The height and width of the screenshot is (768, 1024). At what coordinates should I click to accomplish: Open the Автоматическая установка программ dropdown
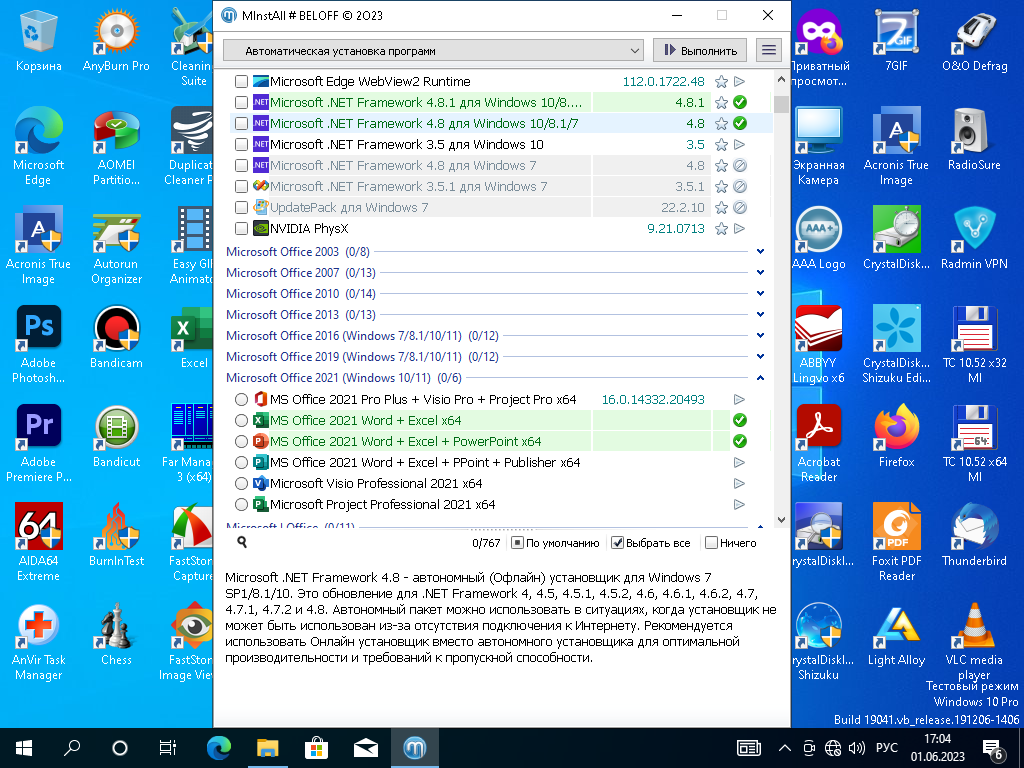[x=433, y=51]
